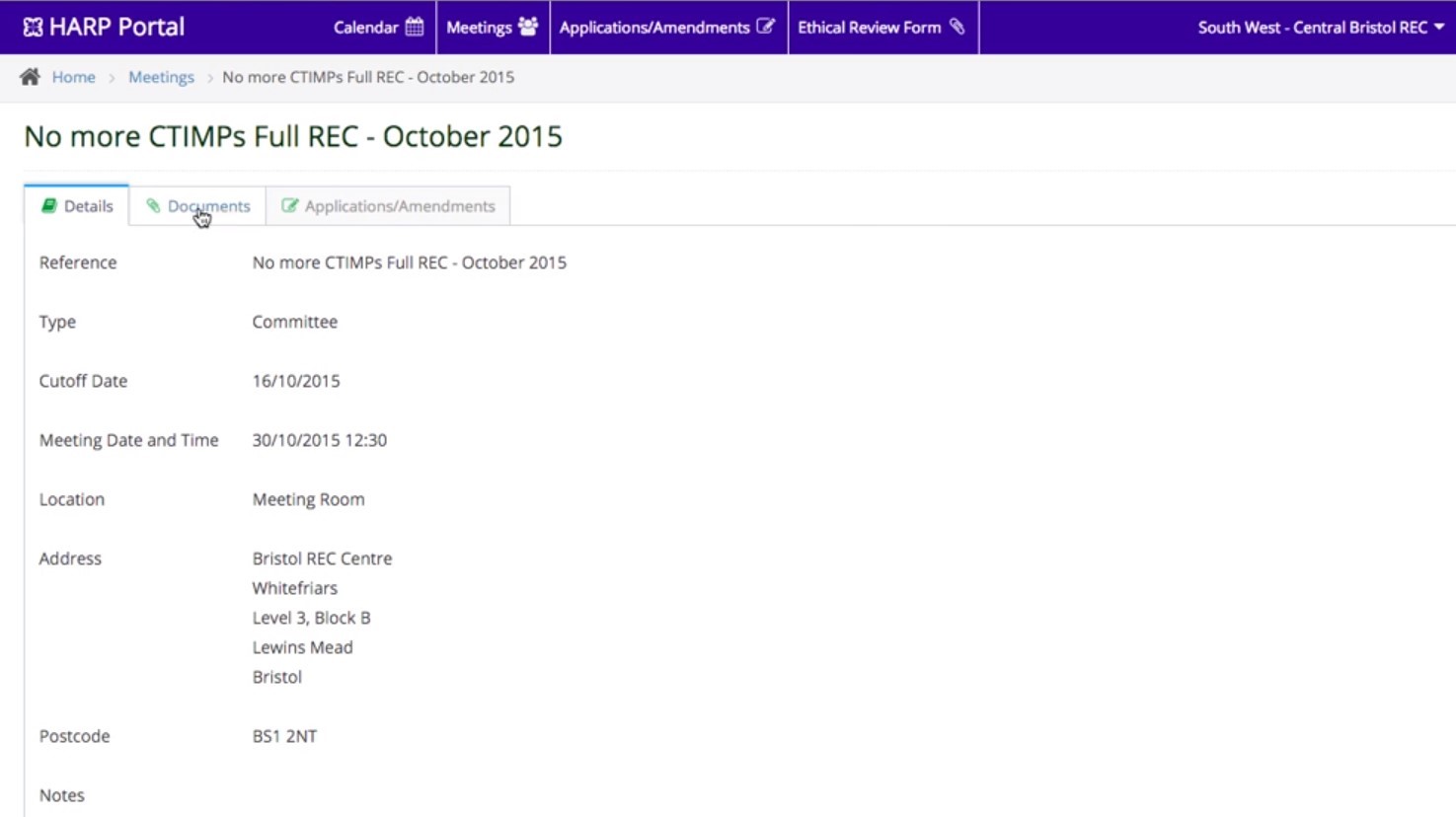Go to Home breadcrumb link
This screenshot has height=817, width=1456.
(x=74, y=77)
